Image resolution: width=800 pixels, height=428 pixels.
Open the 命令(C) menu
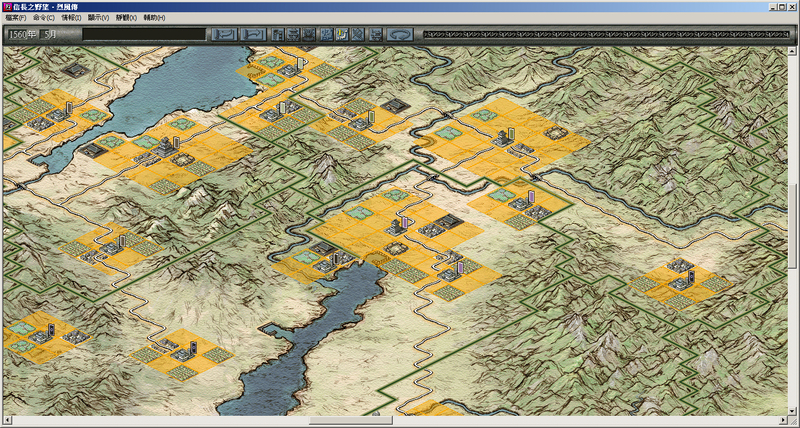pos(44,17)
